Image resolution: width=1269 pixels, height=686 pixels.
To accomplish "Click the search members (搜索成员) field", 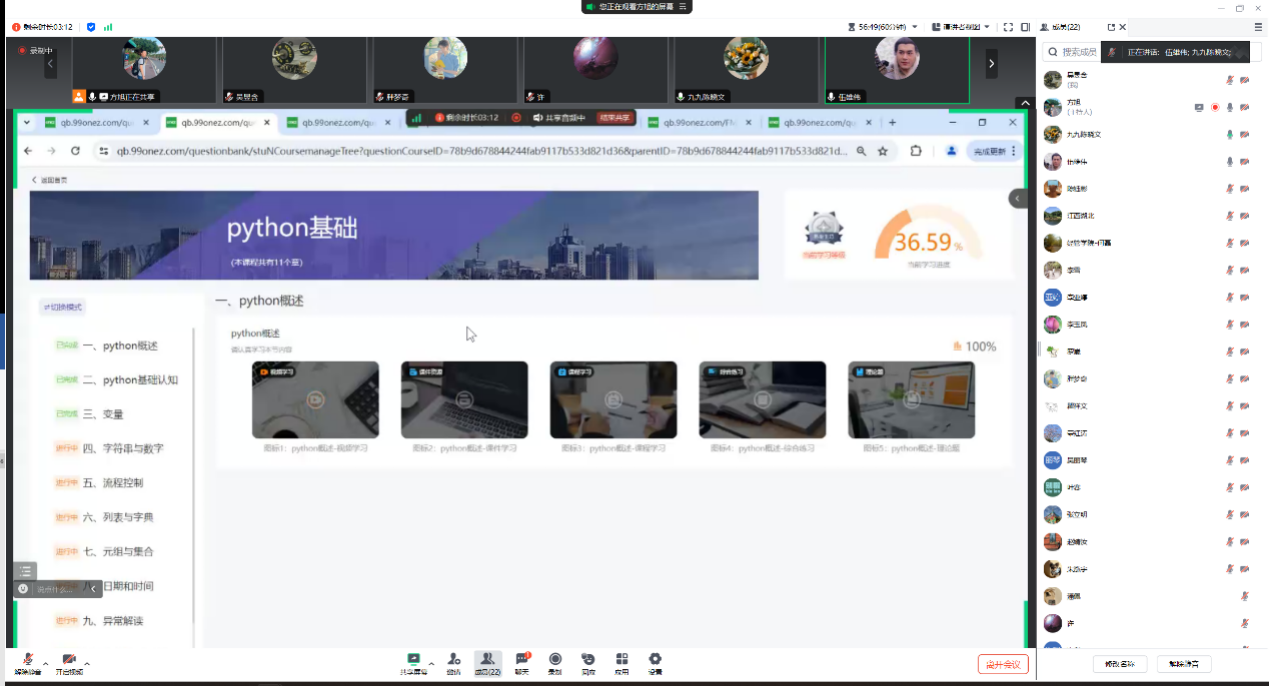I will pos(1080,52).
